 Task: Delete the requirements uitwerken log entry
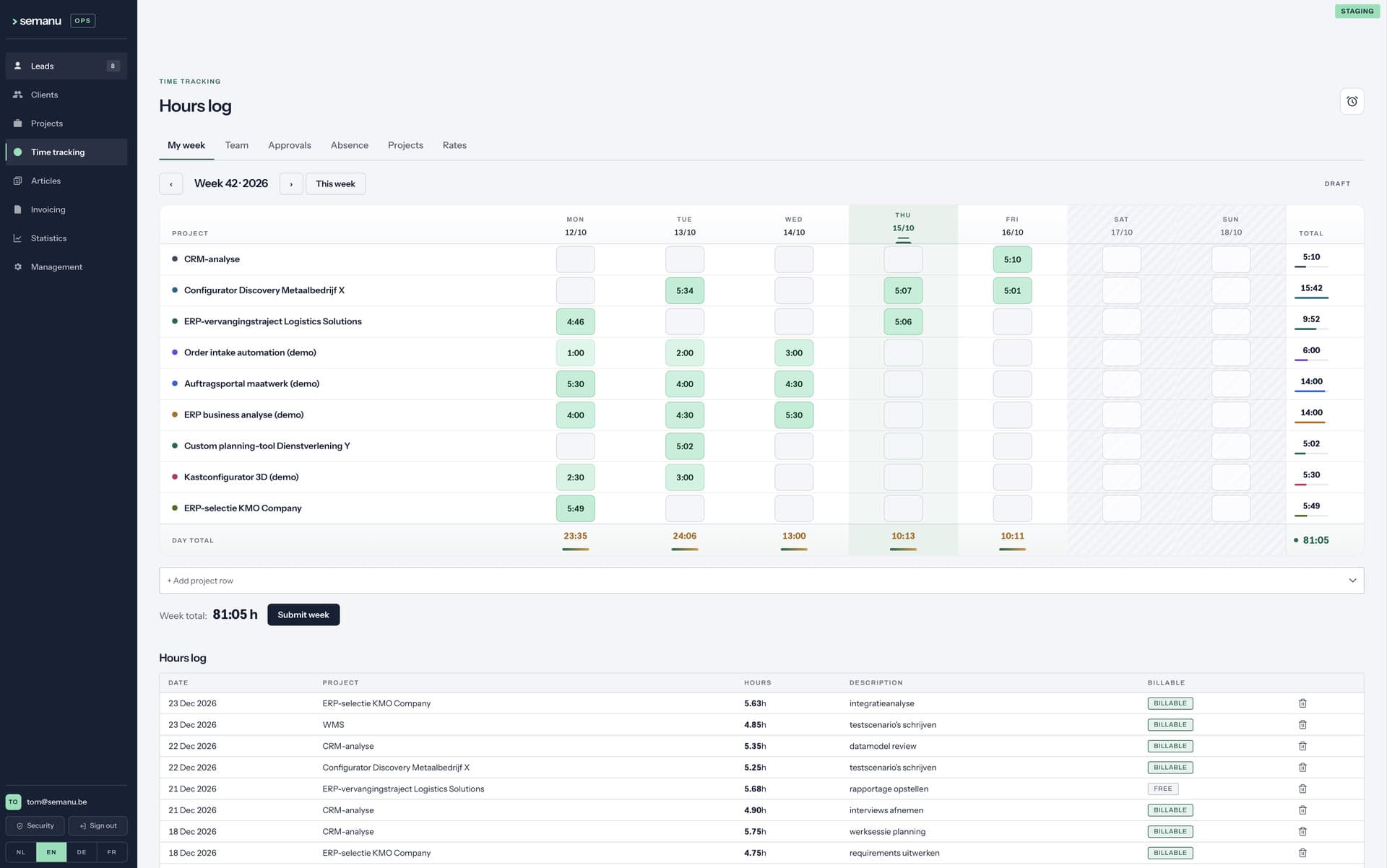pos(1302,853)
